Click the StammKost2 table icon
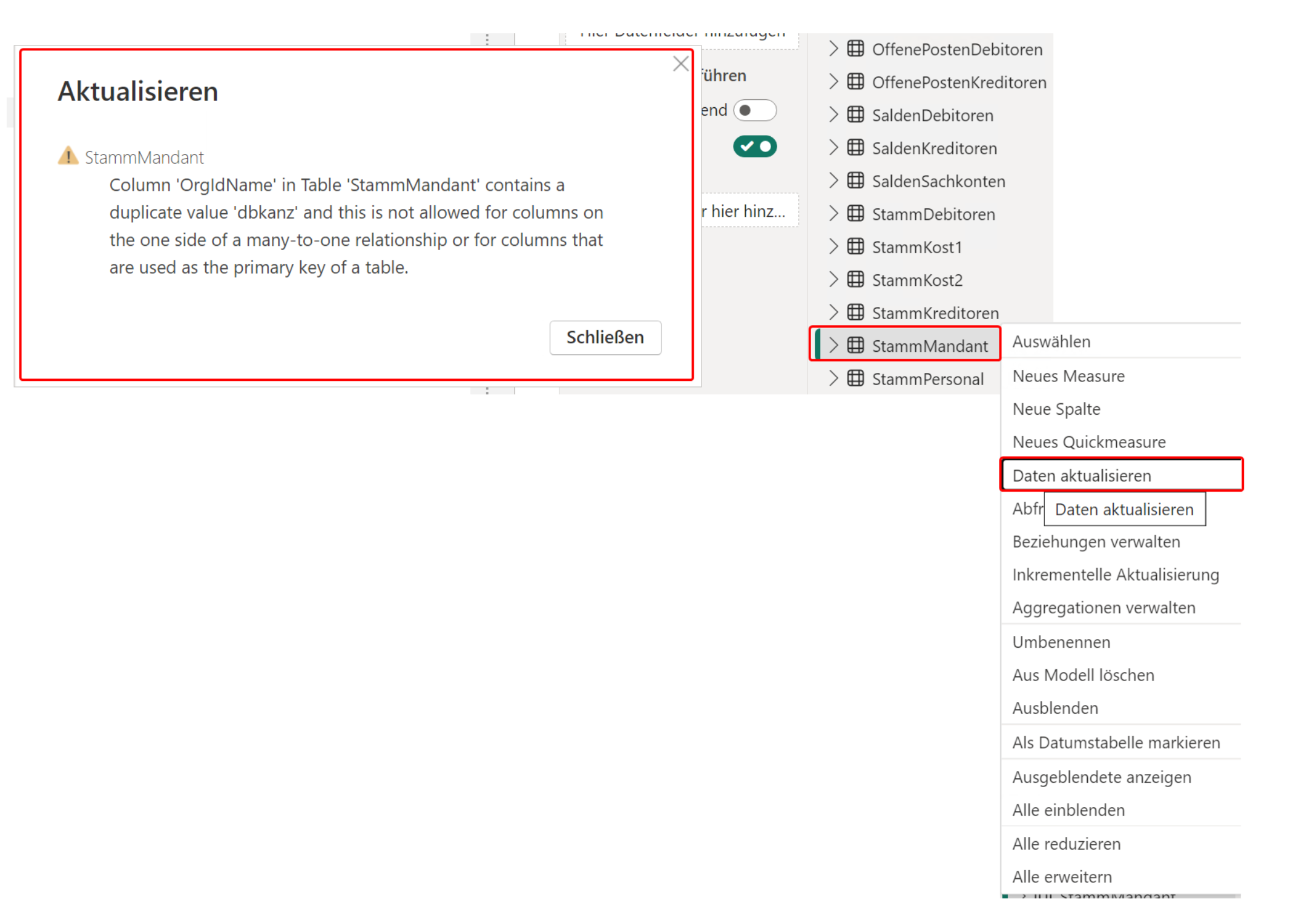1316x921 pixels. tap(855, 280)
